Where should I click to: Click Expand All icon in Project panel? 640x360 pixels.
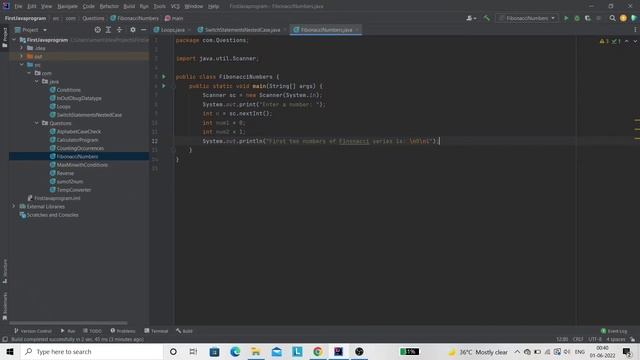(x=108, y=30)
